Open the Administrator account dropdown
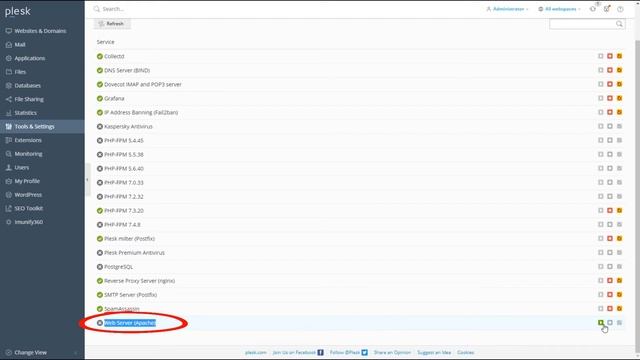This screenshot has height=360, width=640. click(x=507, y=9)
